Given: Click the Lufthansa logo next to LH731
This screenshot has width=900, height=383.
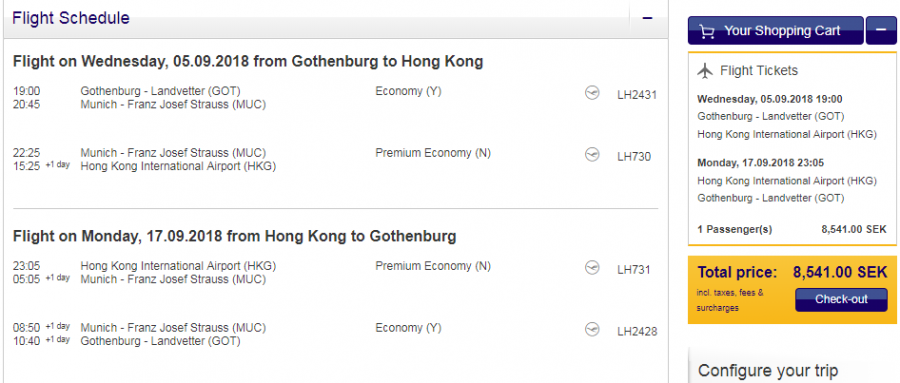Looking at the screenshot, I should 592,268.
